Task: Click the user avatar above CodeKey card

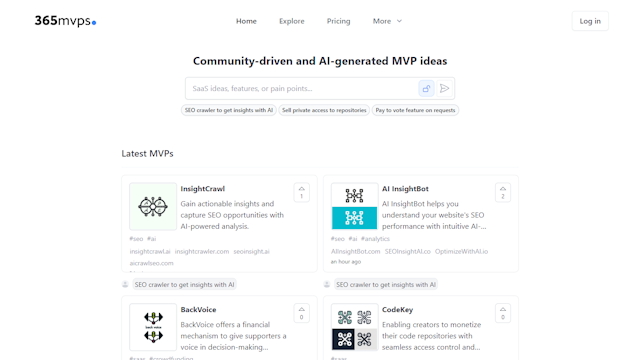Action: coord(327,284)
